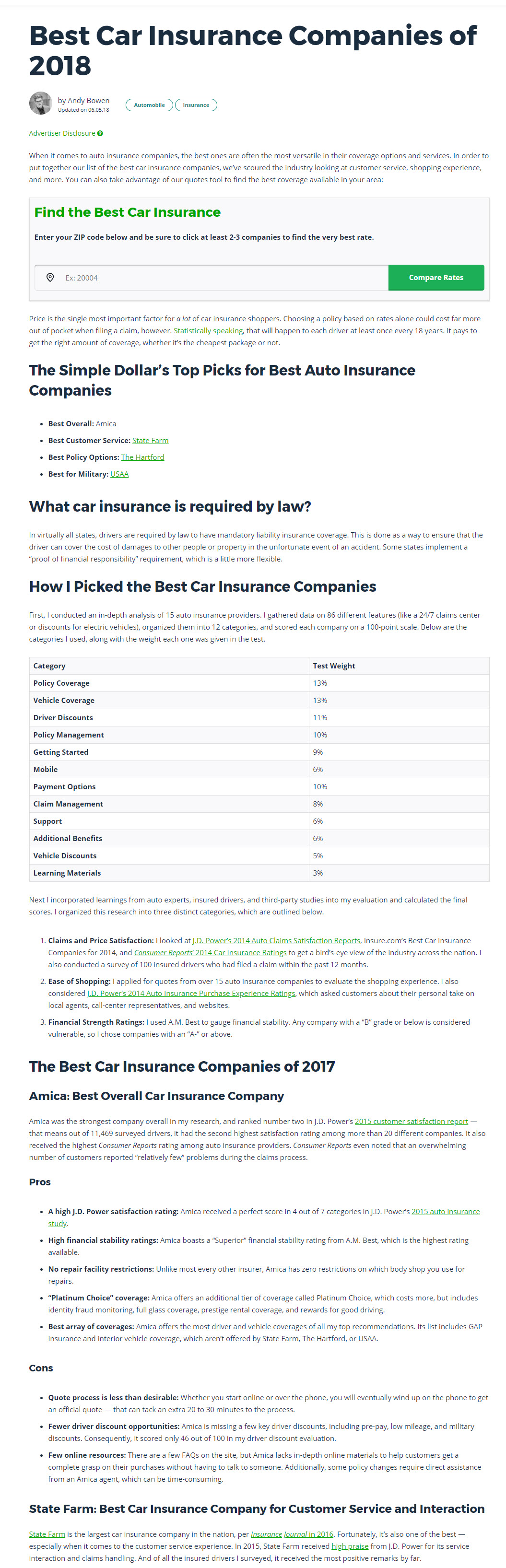The height and width of the screenshot is (1568, 506).
Task: Follow the State Farm link under top picks
Action: coord(151,441)
